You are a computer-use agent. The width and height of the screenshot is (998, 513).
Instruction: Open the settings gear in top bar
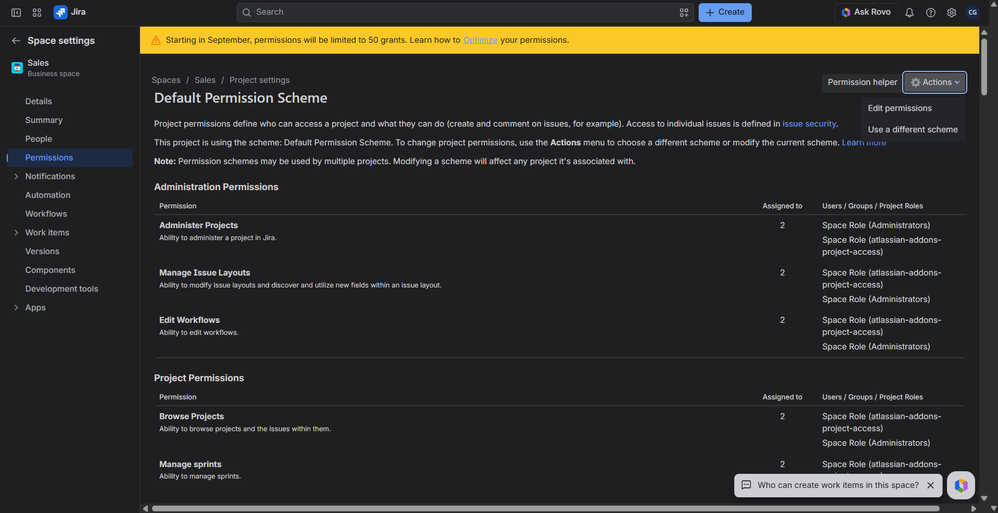click(x=952, y=12)
